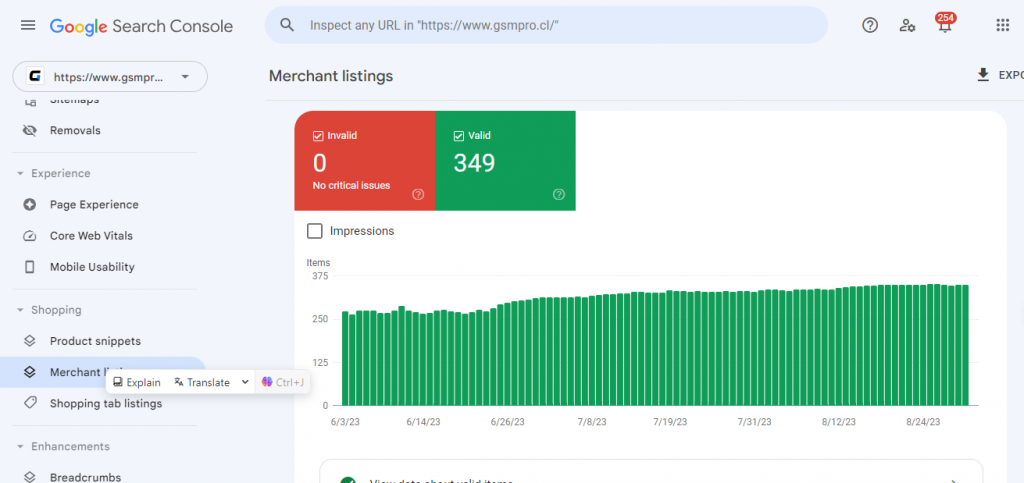
Task: Click the EXPORT button
Action: 1000,75
